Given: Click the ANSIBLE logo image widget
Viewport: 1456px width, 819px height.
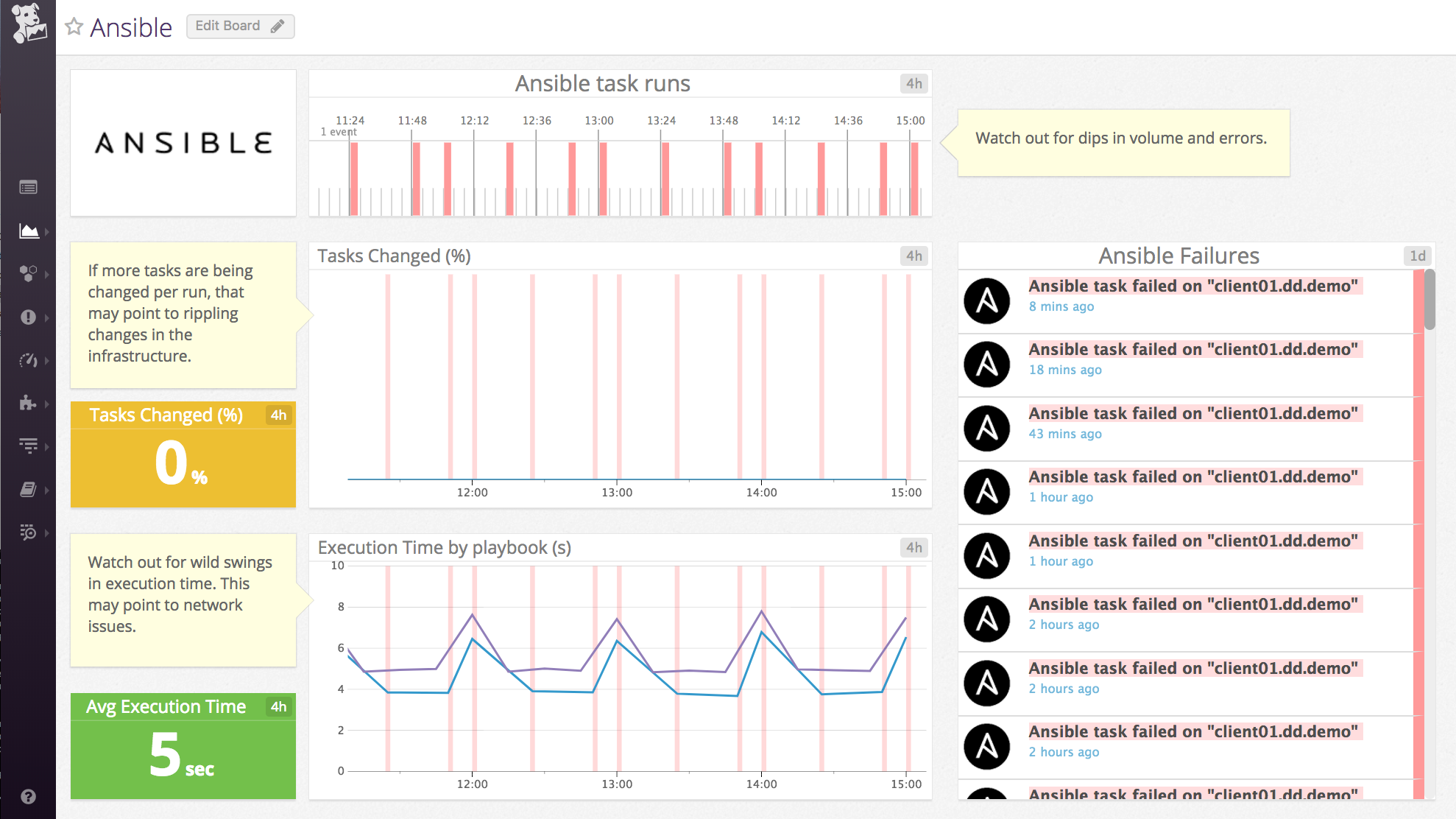Looking at the screenshot, I should point(183,142).
